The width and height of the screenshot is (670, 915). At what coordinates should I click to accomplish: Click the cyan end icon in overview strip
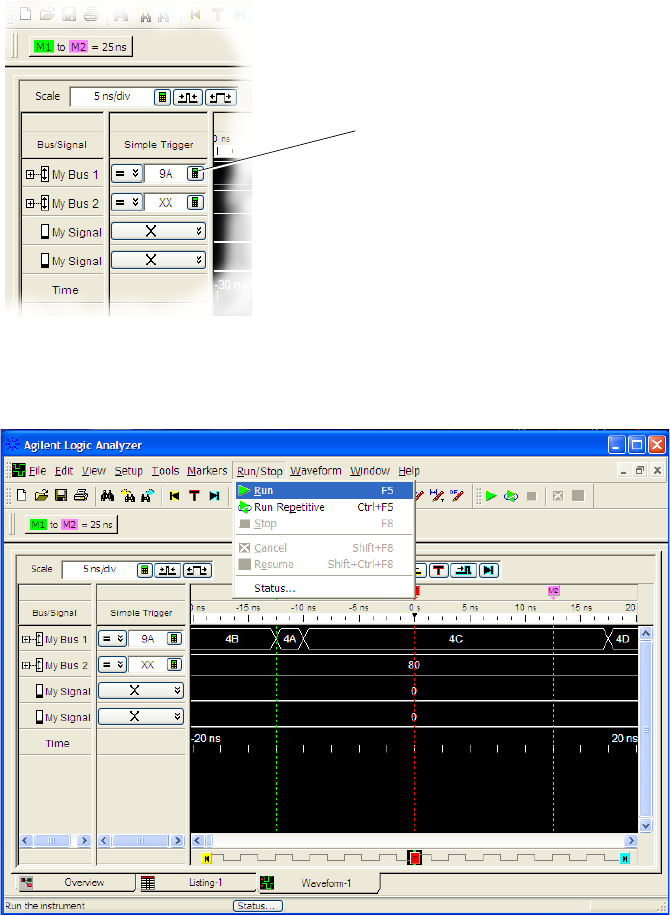625,858
